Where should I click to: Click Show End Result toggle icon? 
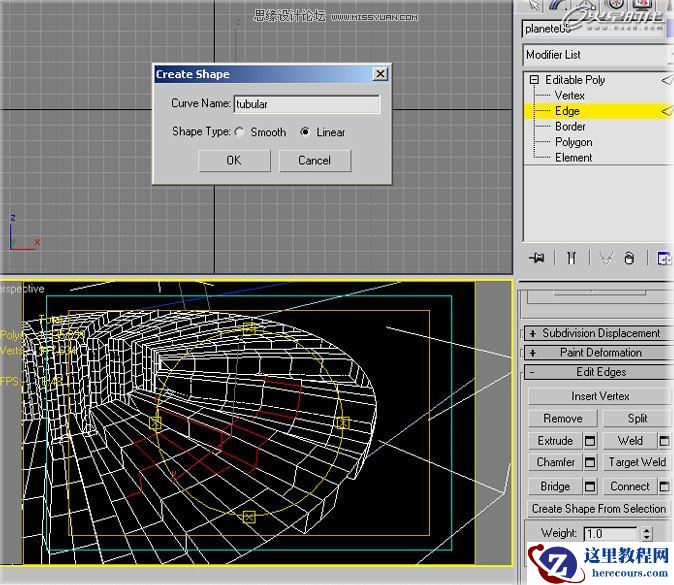tap(570, 258)
